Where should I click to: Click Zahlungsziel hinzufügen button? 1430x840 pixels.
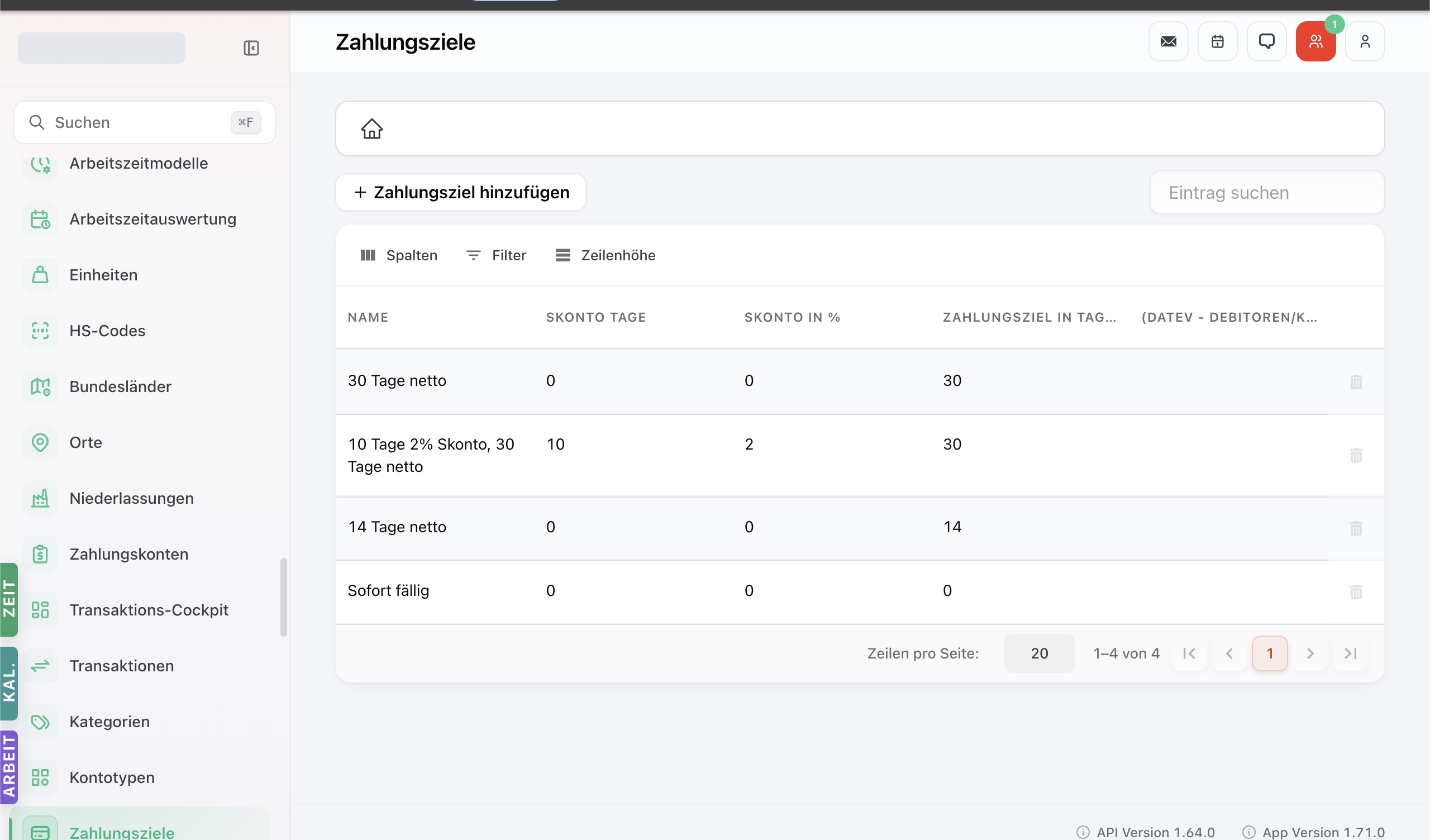pos(461,192)
